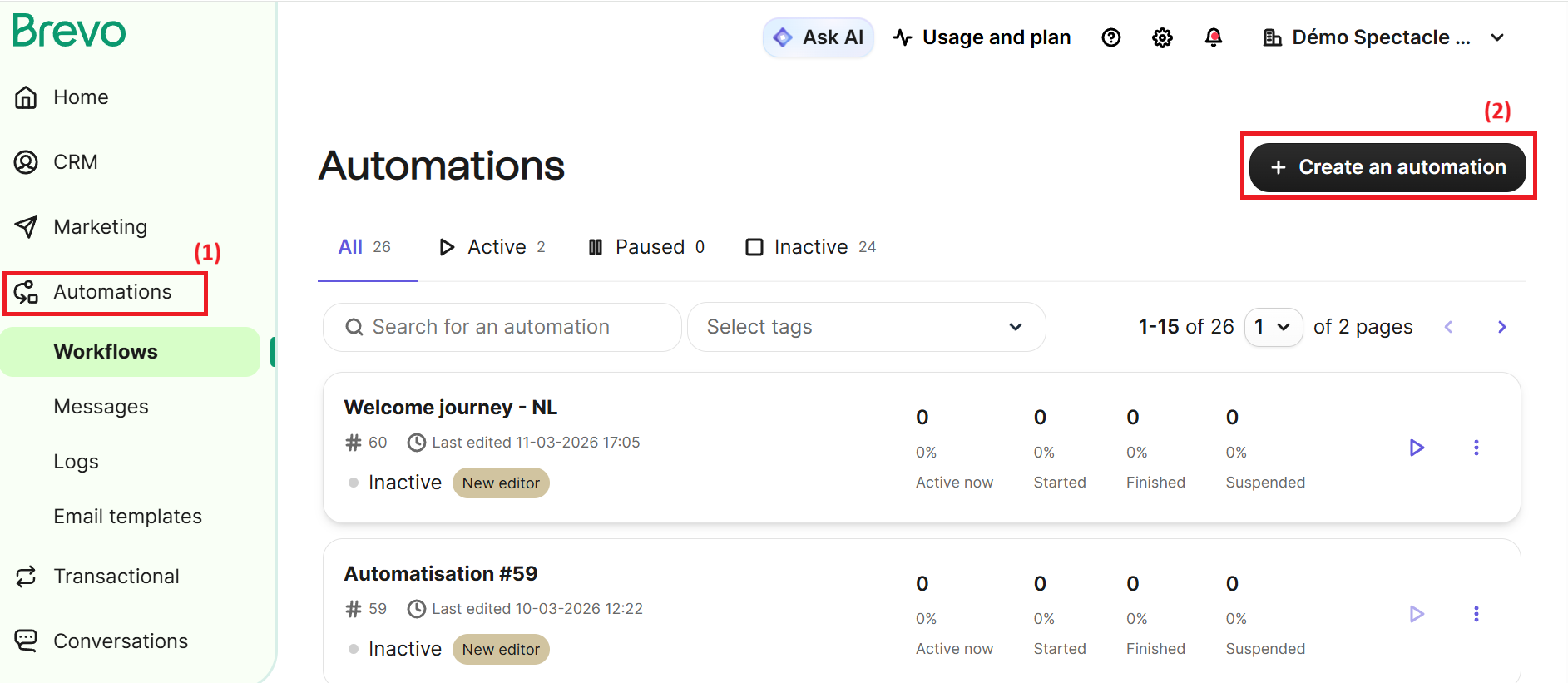1568x683 pixels.
Task: Open more options for Welcome journey - NL
Action: click(1476, 448)
